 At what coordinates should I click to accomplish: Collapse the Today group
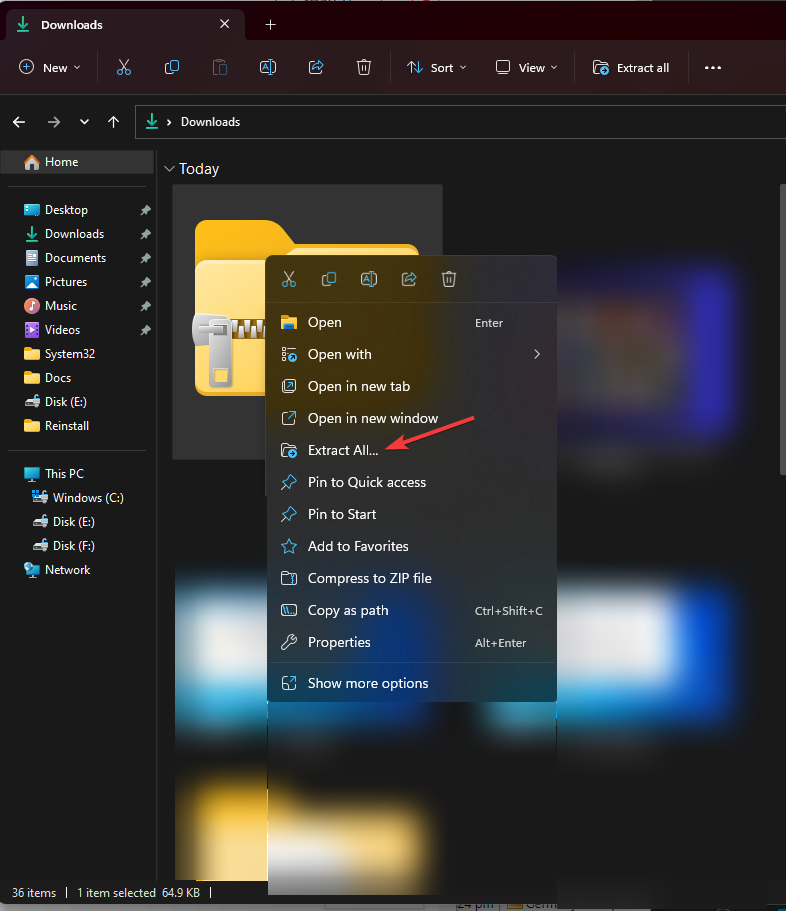(x=169, y=169)
